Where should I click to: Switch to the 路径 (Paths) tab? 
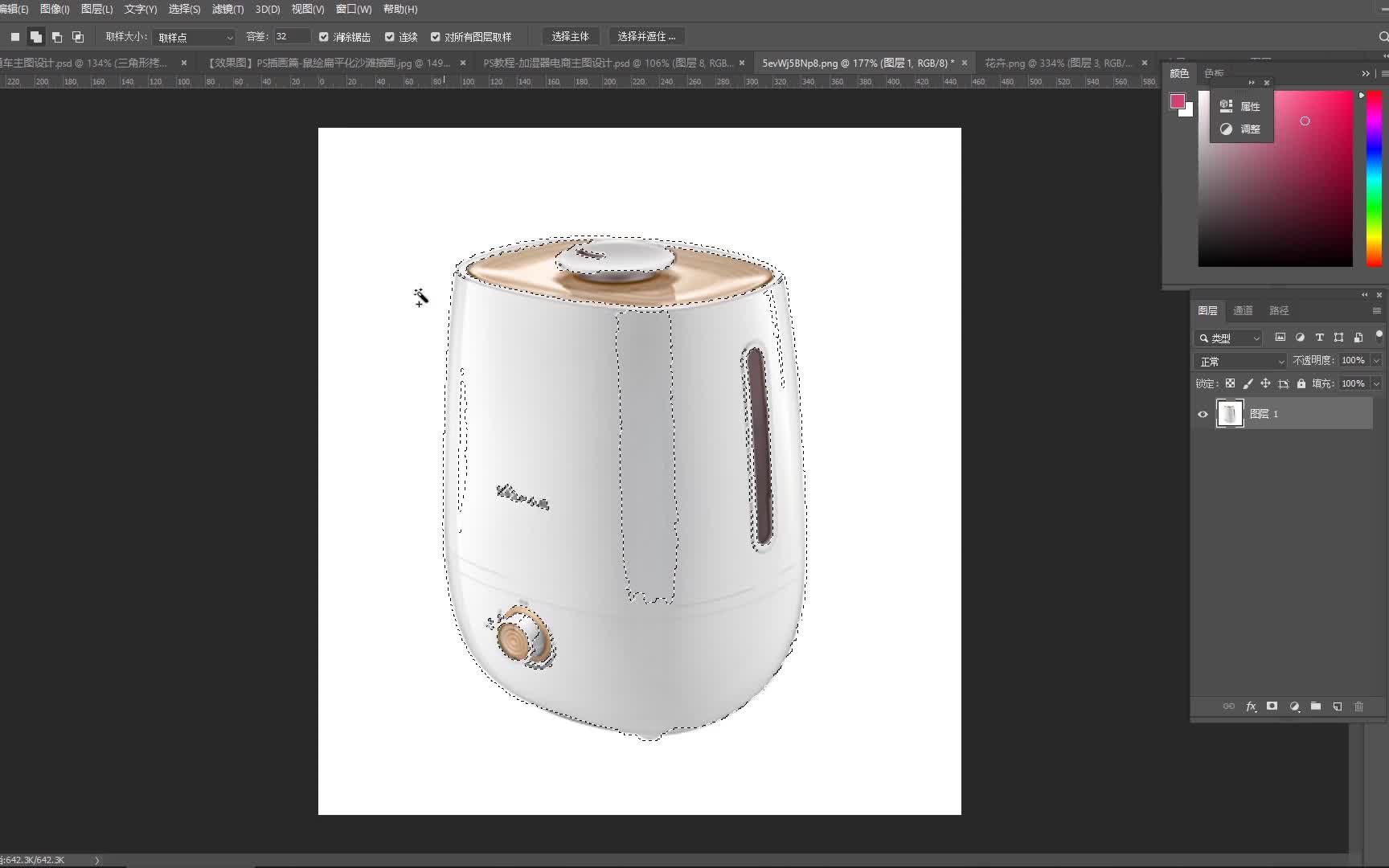[1279, 310]
